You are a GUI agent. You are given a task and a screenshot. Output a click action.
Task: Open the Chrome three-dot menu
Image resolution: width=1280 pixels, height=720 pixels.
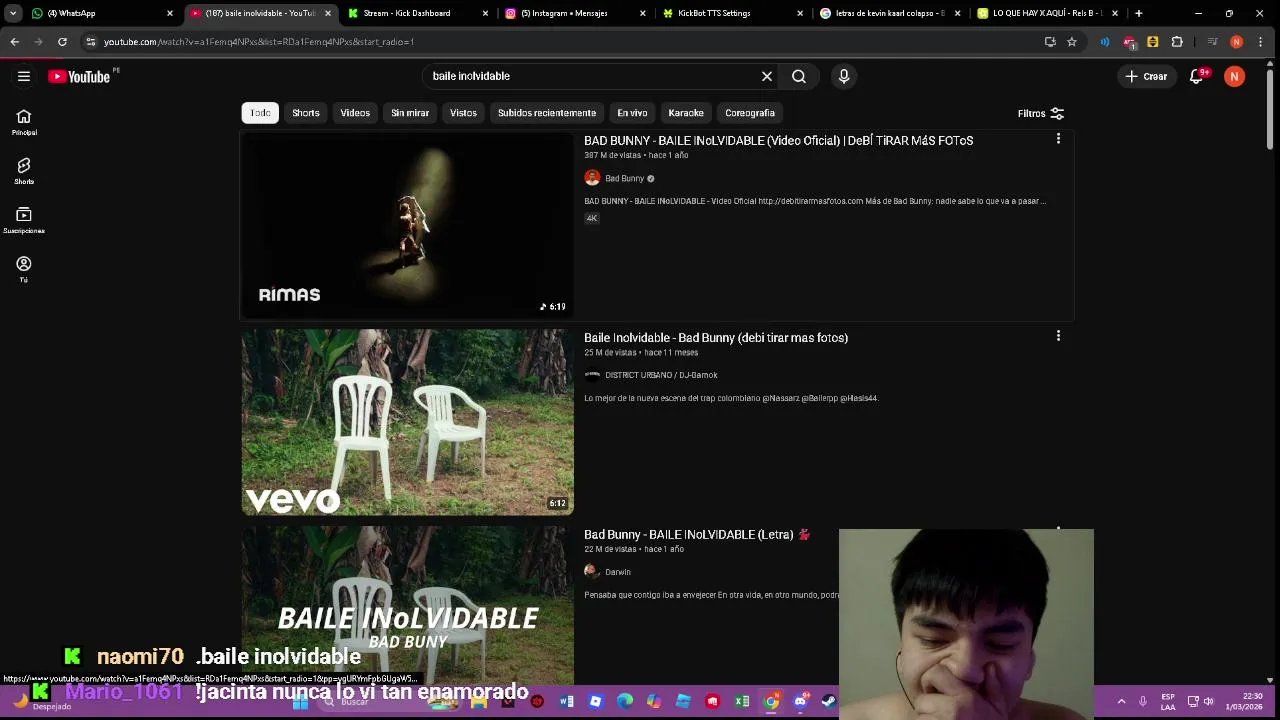pos(1261,42)
